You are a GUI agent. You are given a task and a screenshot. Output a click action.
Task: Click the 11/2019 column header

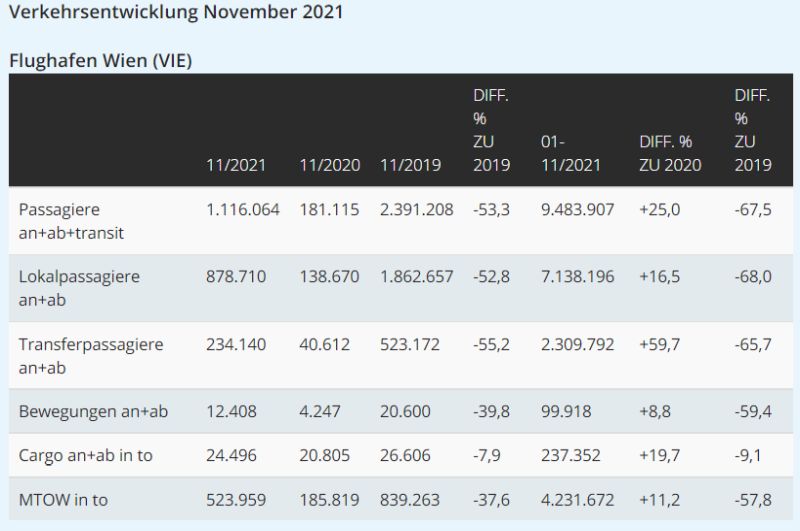411,166
